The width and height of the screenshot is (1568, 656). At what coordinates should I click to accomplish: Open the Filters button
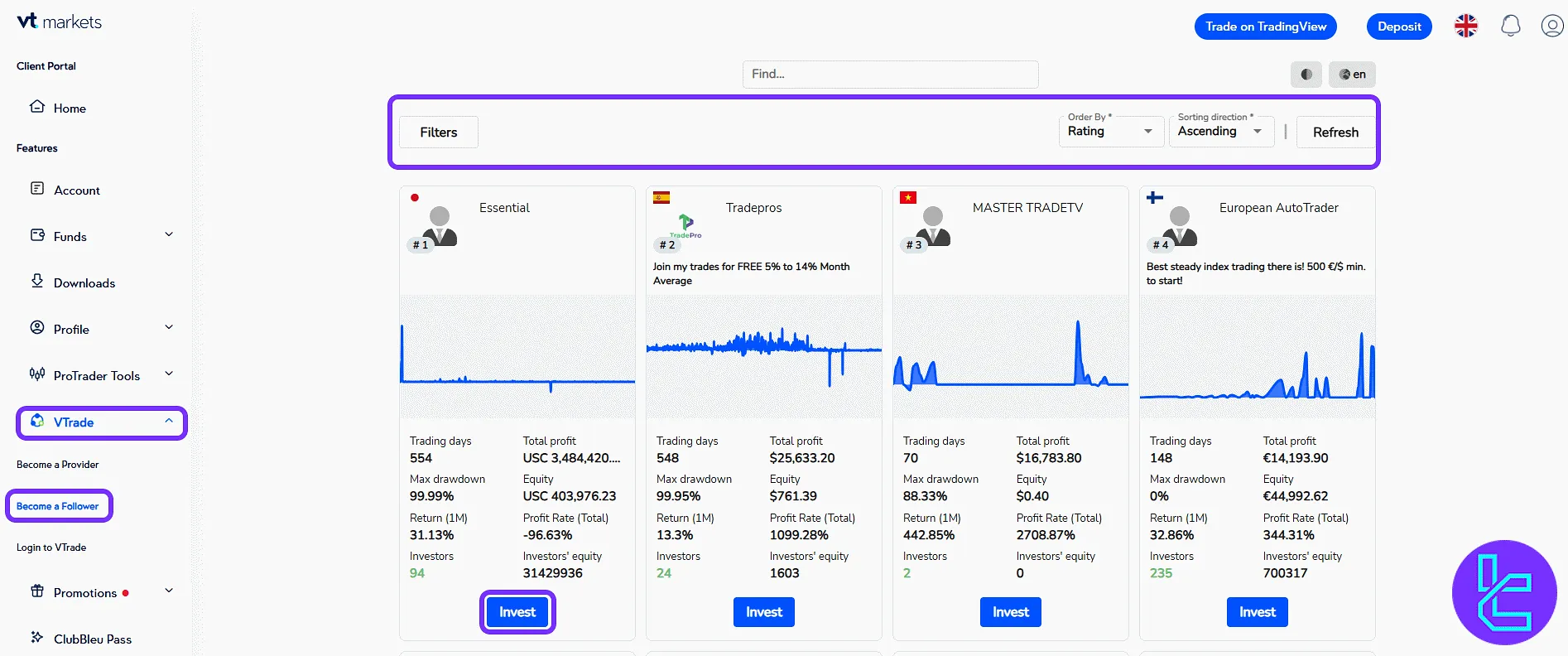click(439, 133)
